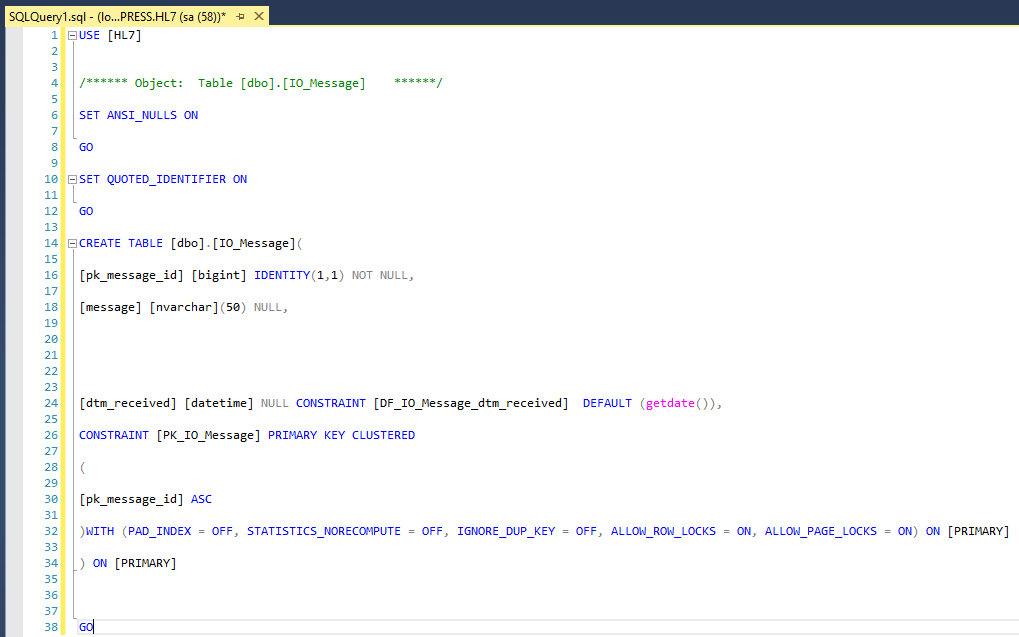Click the GO statement on line 8

coord(86,147)
